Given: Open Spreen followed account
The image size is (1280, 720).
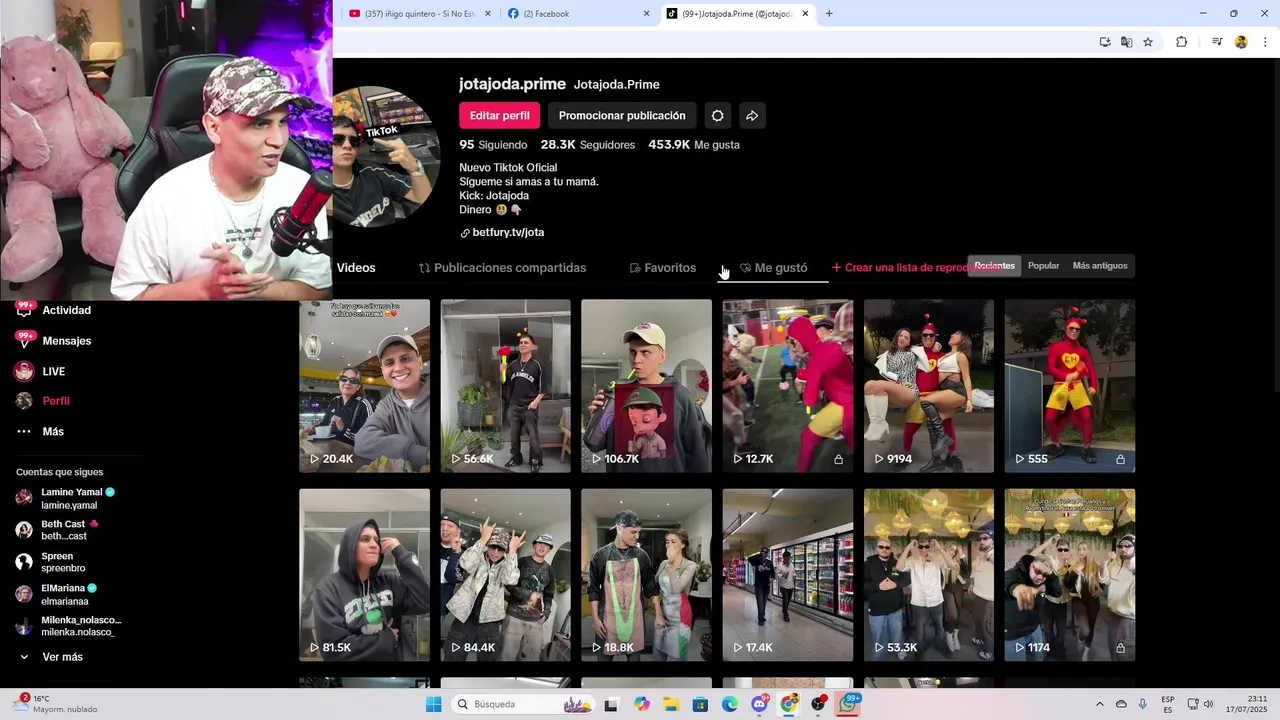Looking at the screenshot, I should coord(52,562).
